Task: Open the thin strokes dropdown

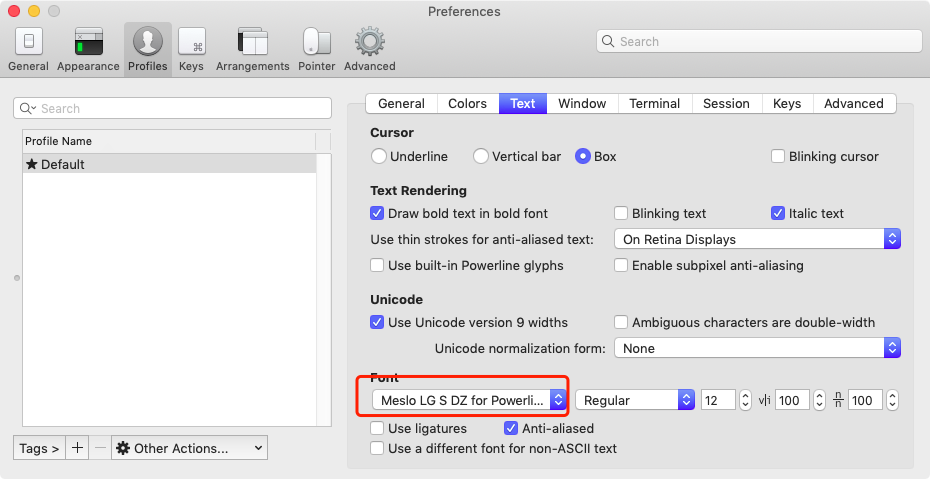Action: [x=757, y=239]
